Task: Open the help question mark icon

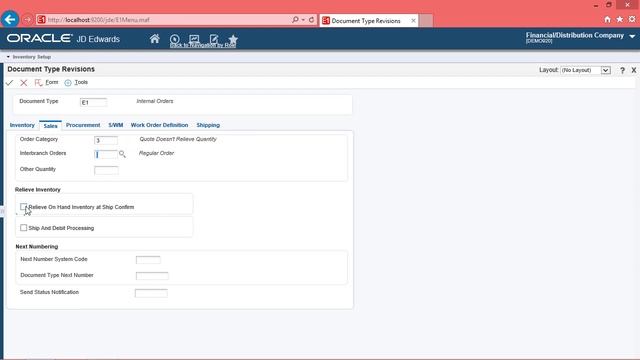Action: (622, 70)
